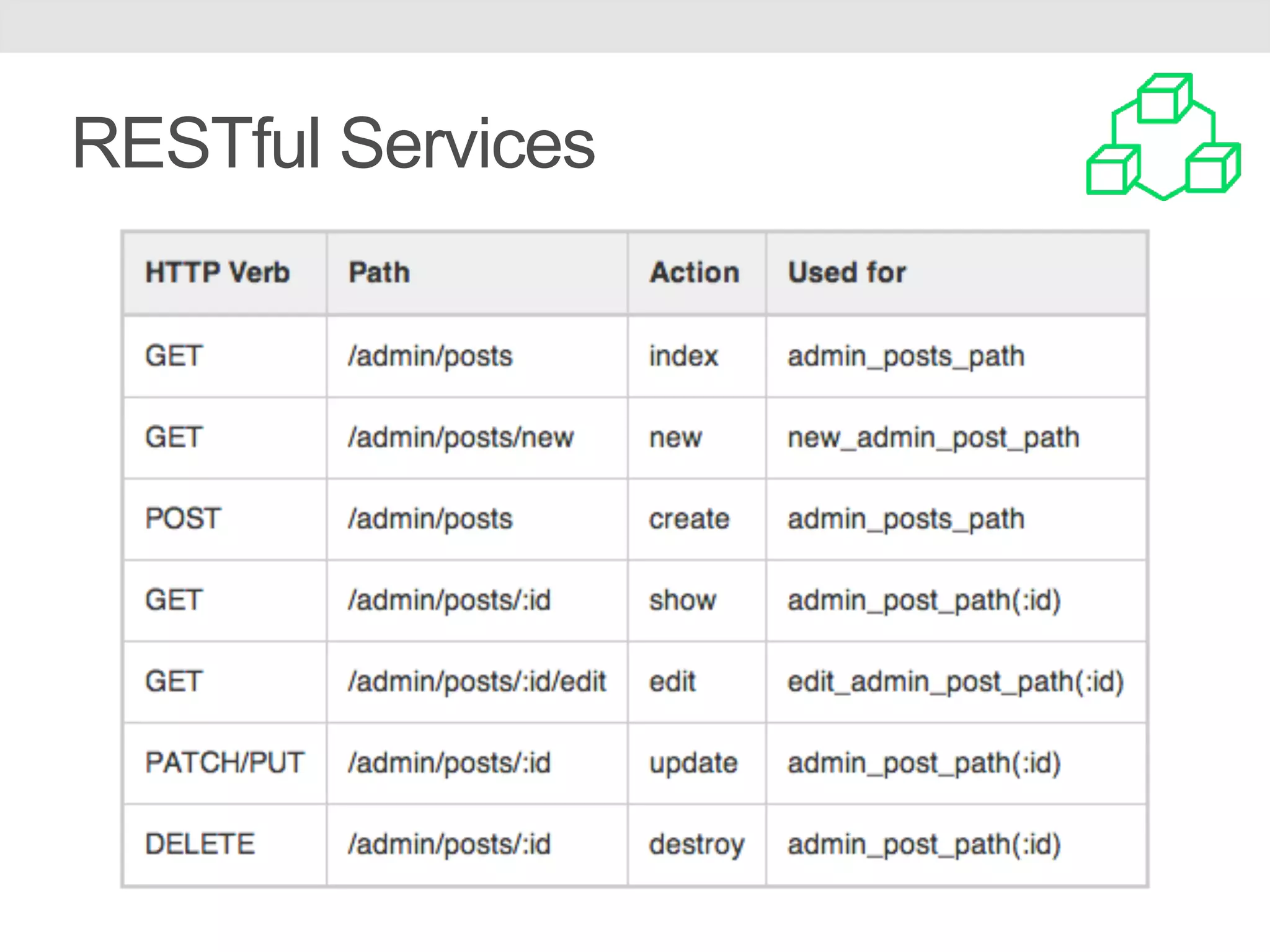Viewport: 1270px width, 952px height.
Task: Click the GET verb in the edit row
Action: [x=174, y=681]
